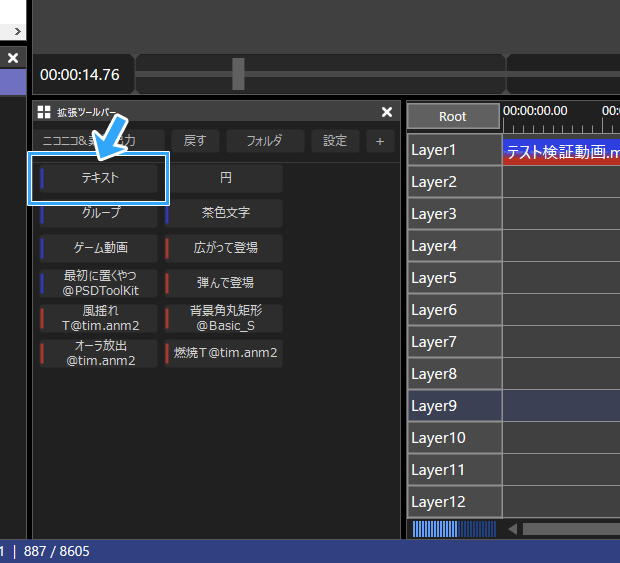Select Layer10 header
This screenshot has height=563, width=620.
click(455, 438)
